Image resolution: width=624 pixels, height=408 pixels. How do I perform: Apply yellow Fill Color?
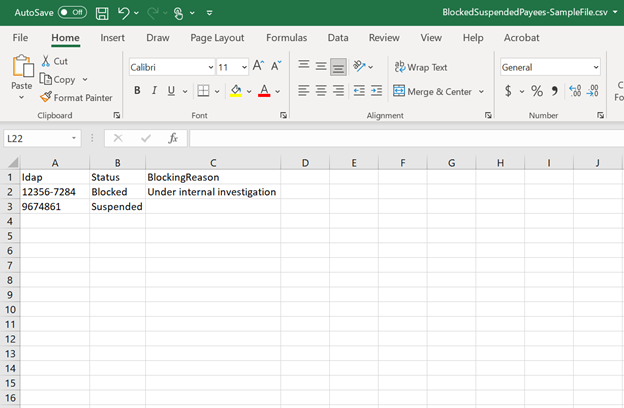click(236, 91)
